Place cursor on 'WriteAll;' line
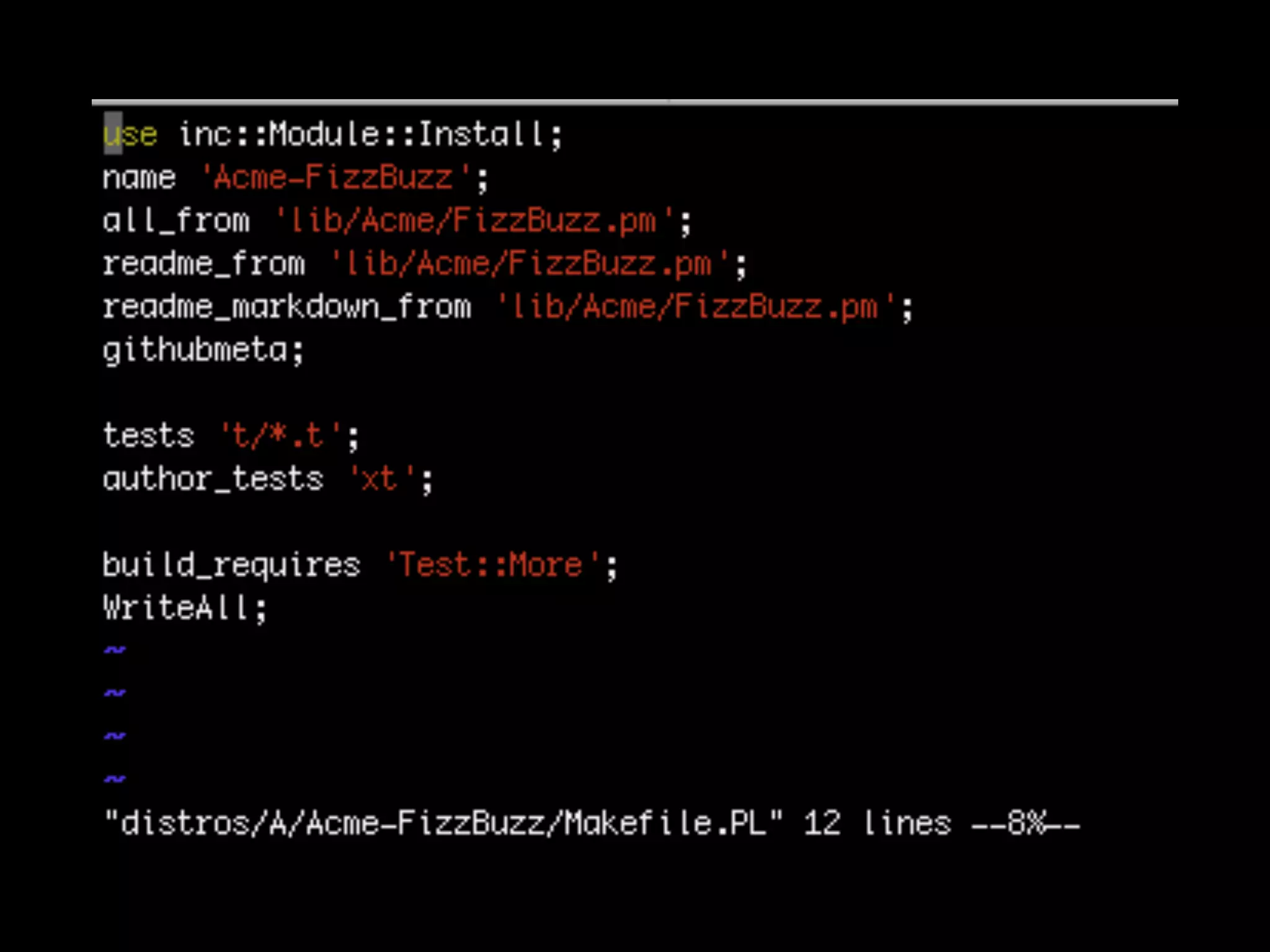 (x=185, y=608)
